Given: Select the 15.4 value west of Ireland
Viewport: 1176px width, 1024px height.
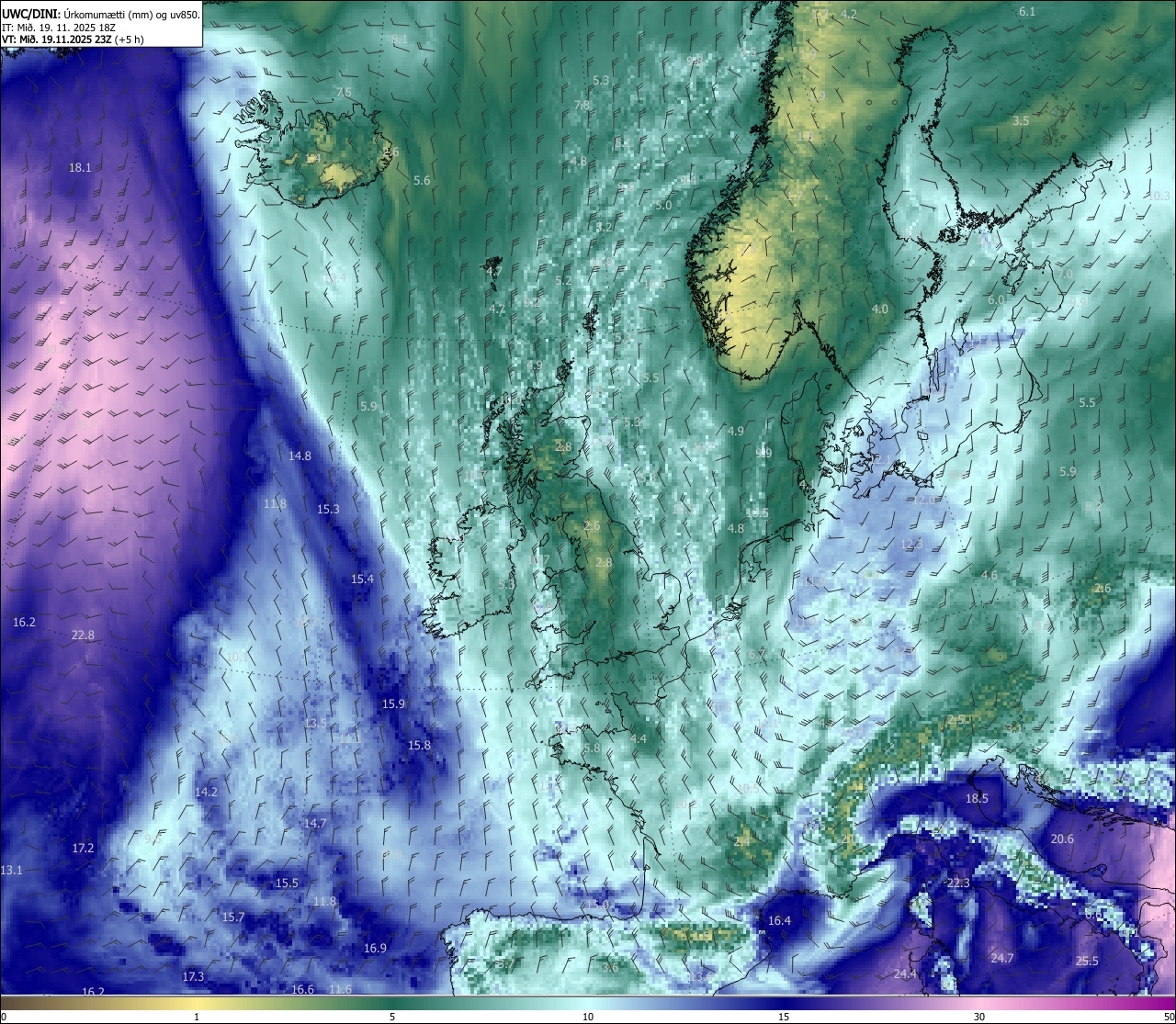Looking at the screenshot, I should tap(362, 579).
